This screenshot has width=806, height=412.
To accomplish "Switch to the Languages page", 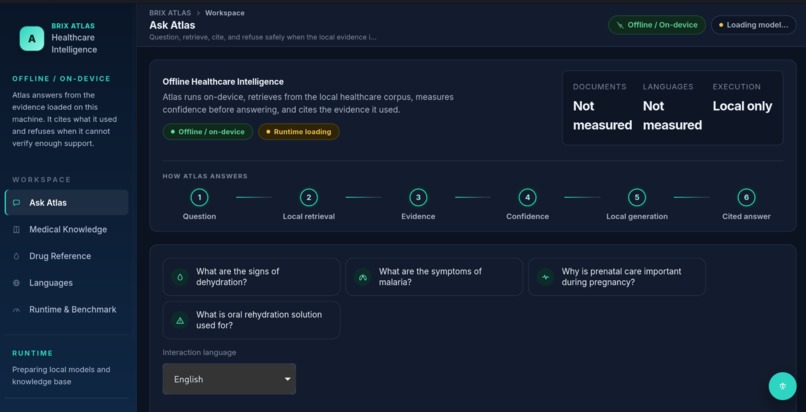I will (66, 283).
